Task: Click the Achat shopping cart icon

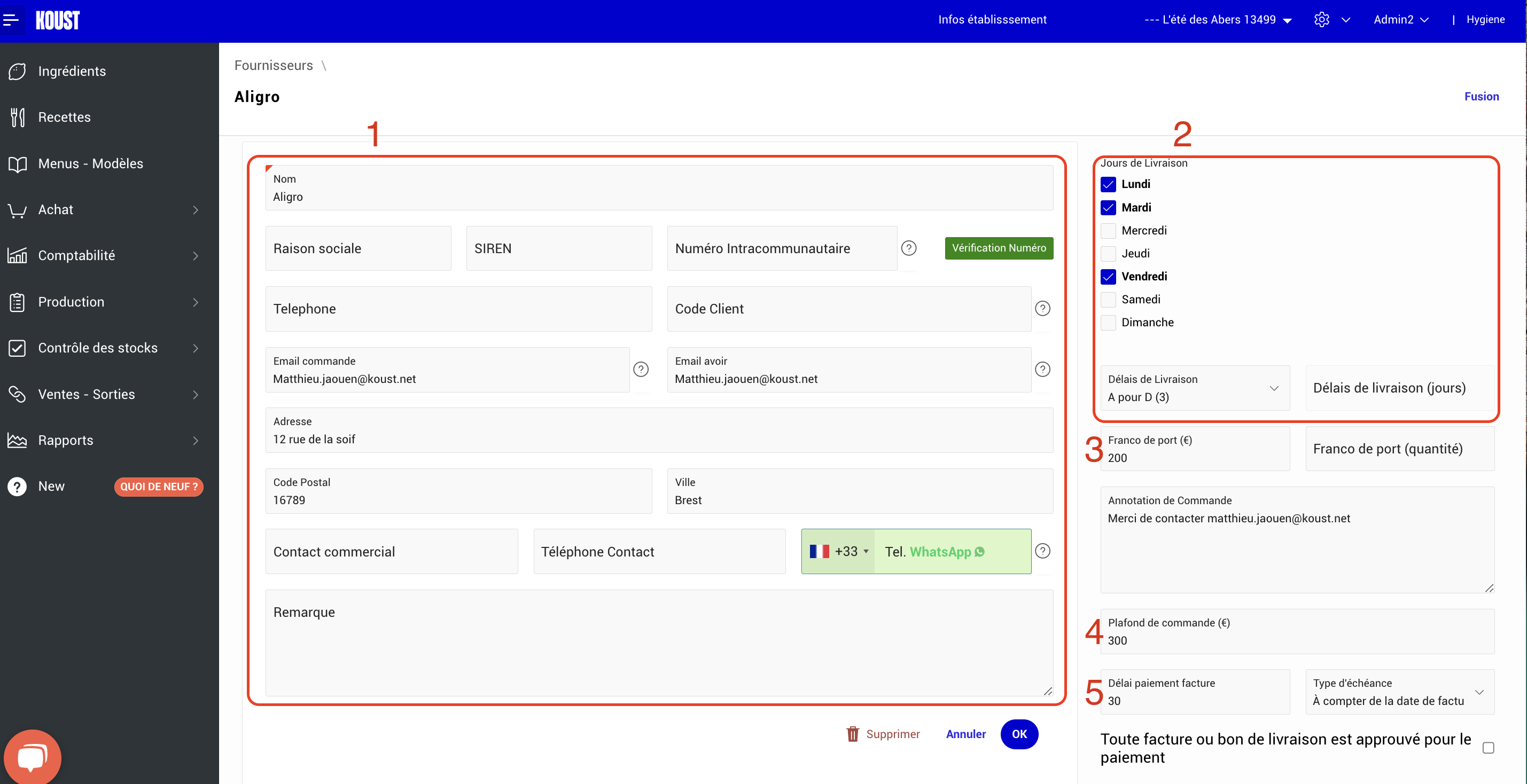Action: [x=17, y=210]
